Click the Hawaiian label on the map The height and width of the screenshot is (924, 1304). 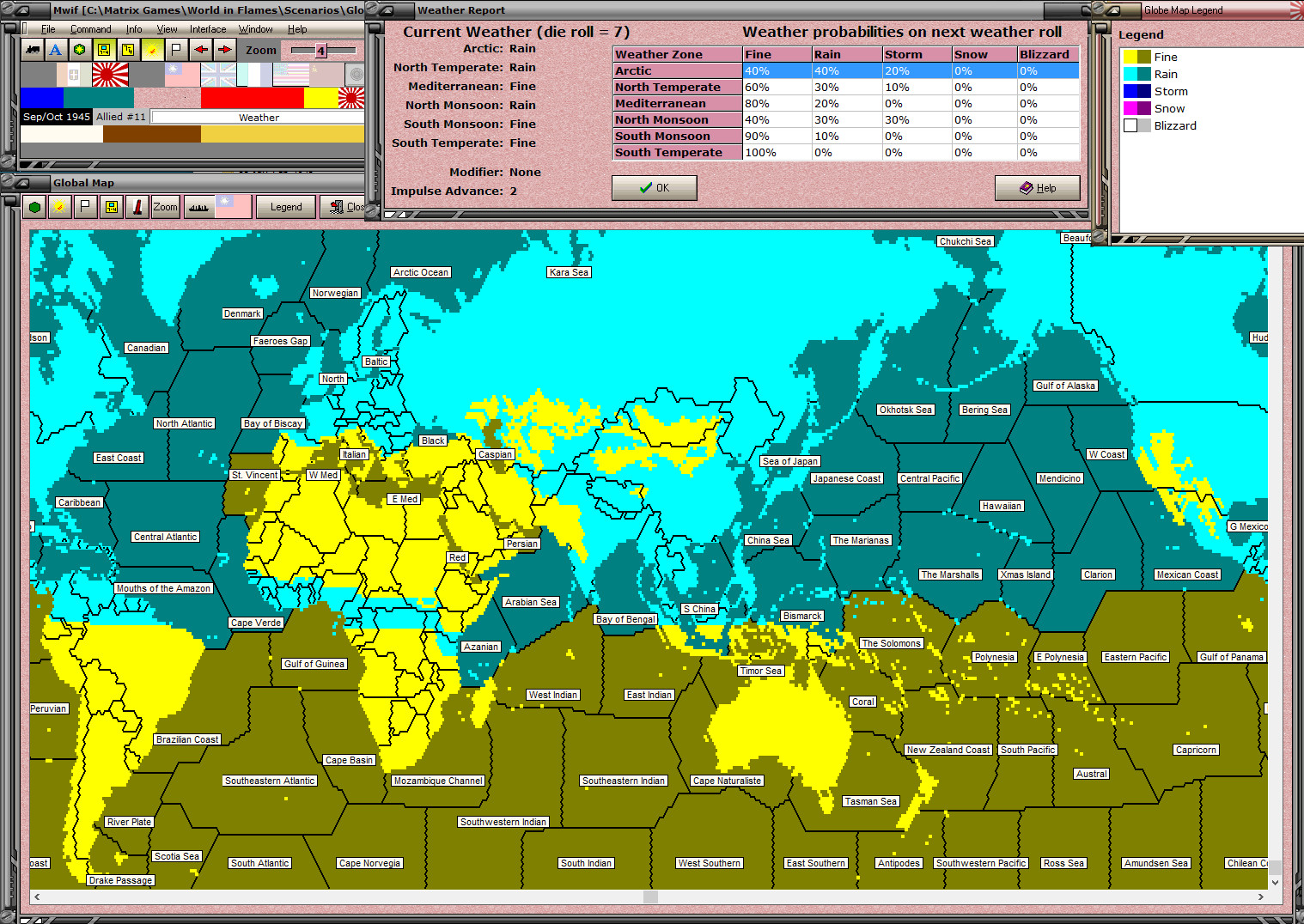coord(1002,507)
